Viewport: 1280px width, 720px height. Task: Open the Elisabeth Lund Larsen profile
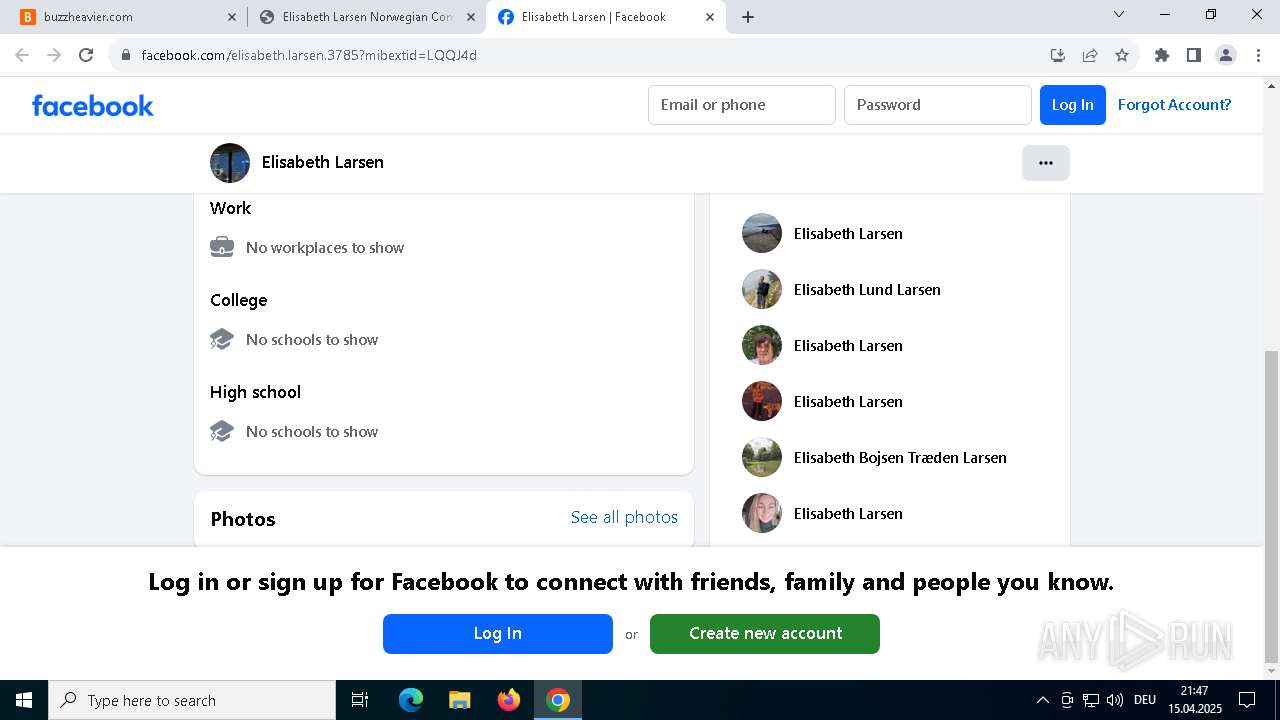coord(867,290)
